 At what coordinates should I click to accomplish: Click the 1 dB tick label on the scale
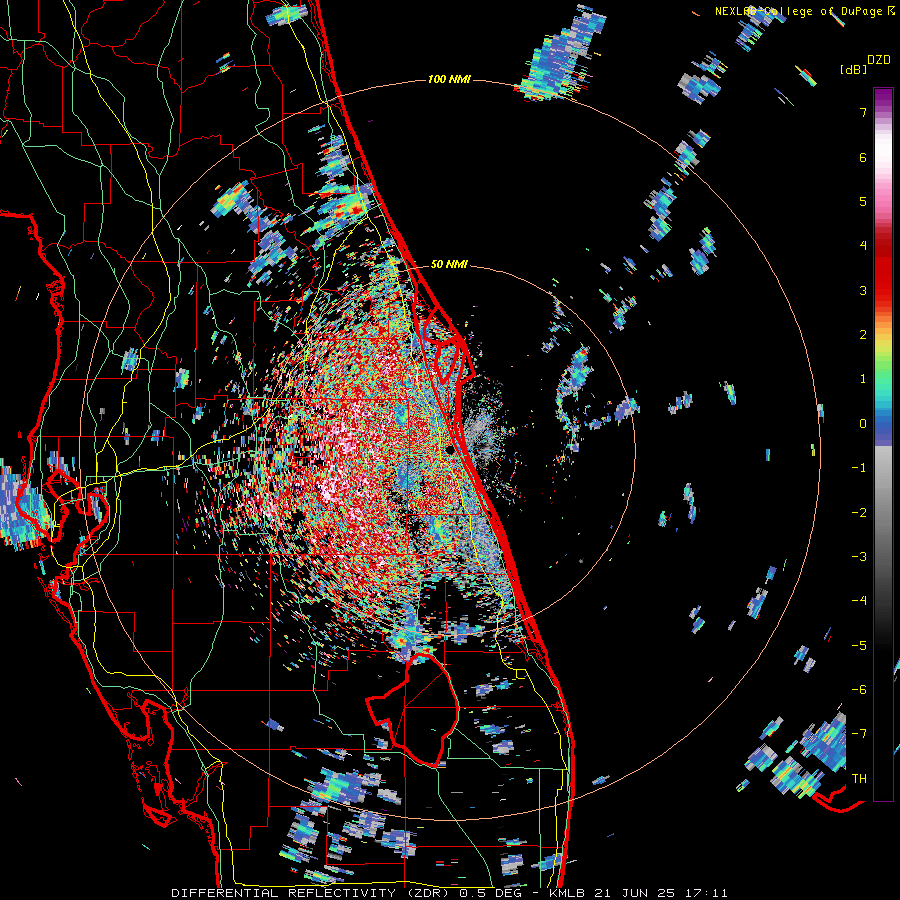click(x=863, y=379)
